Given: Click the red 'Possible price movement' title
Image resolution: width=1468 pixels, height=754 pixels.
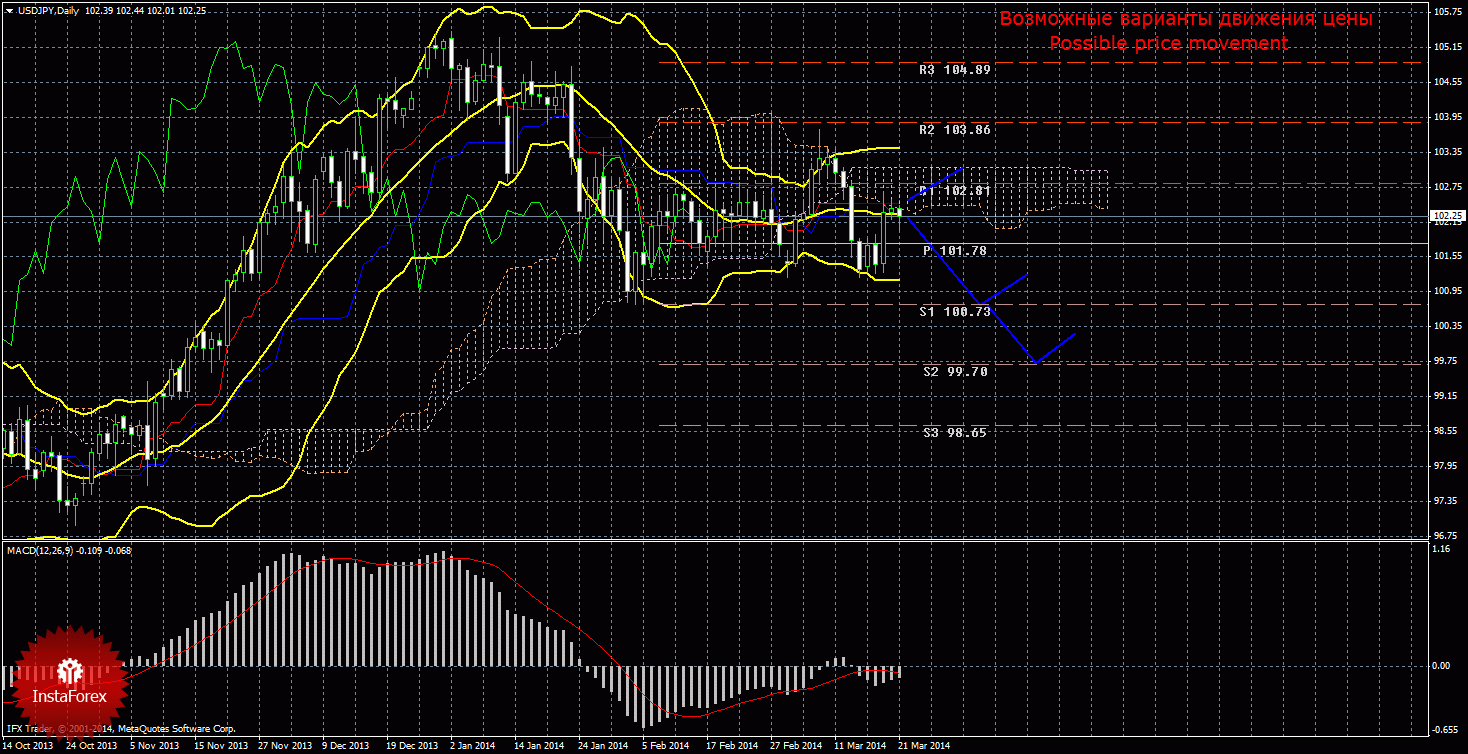Looking at the screenshot, I should pos(1167,43).
